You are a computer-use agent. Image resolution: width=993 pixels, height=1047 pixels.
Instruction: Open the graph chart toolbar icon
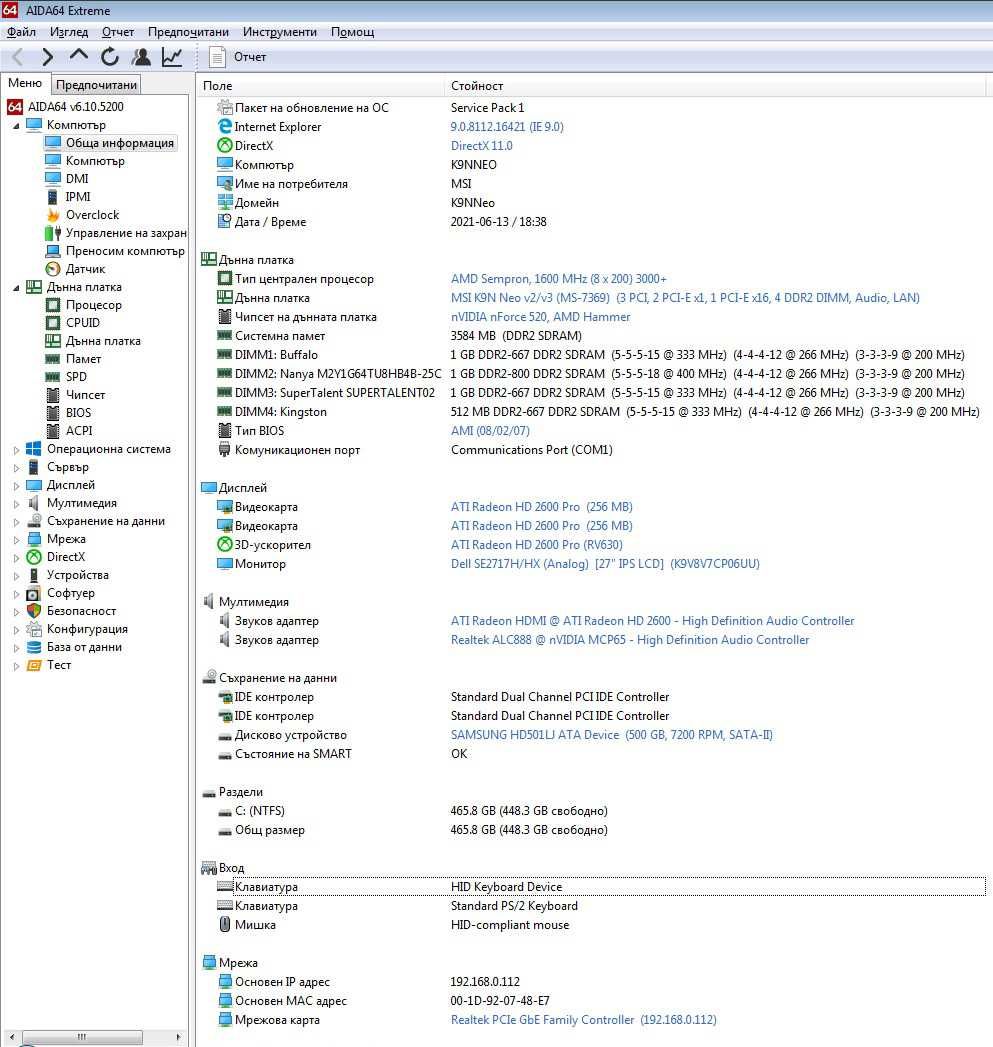[172, 57]
